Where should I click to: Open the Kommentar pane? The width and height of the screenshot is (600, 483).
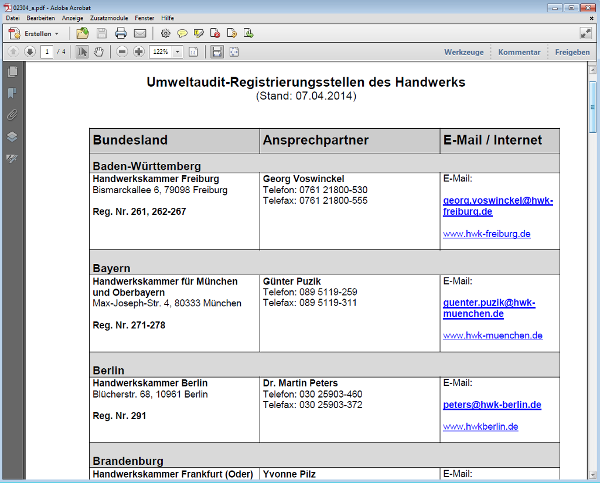[x=519, y=51]
